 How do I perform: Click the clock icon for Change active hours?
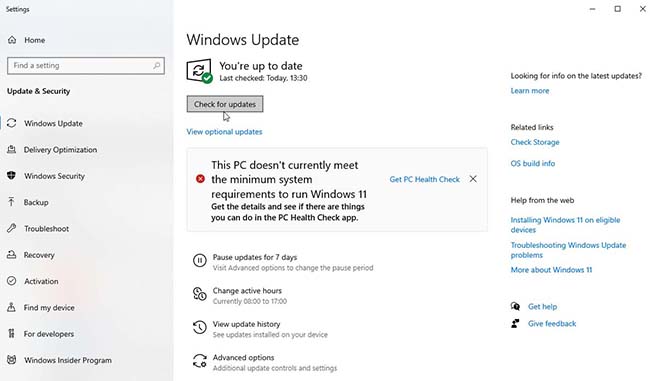click(x=199, y=294)
